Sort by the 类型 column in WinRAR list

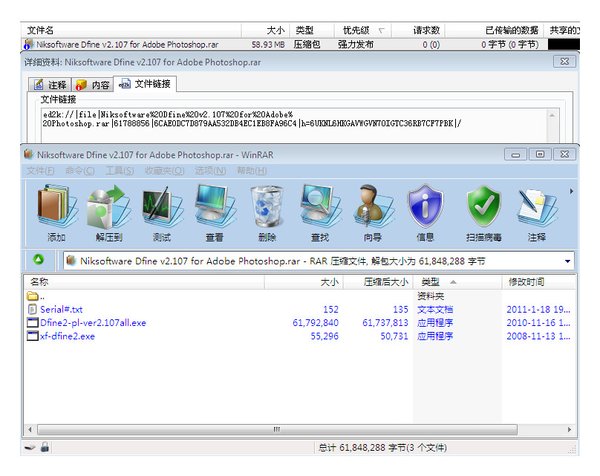coord(457,282)
